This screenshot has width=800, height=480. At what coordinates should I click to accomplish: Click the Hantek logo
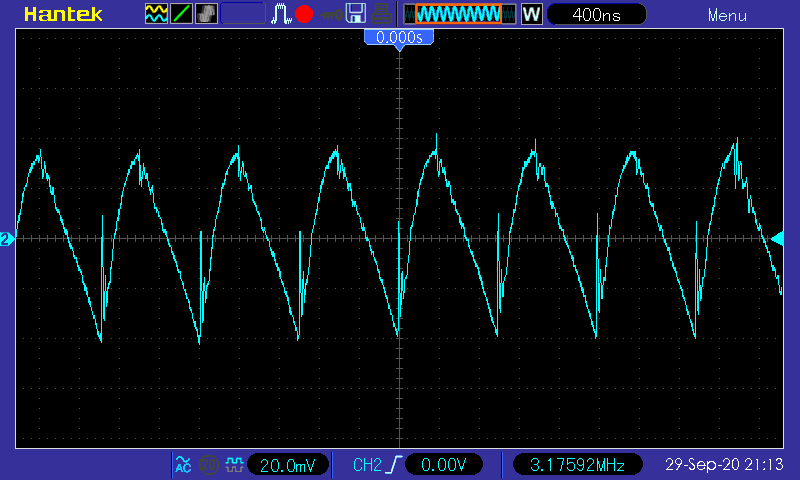63,14
